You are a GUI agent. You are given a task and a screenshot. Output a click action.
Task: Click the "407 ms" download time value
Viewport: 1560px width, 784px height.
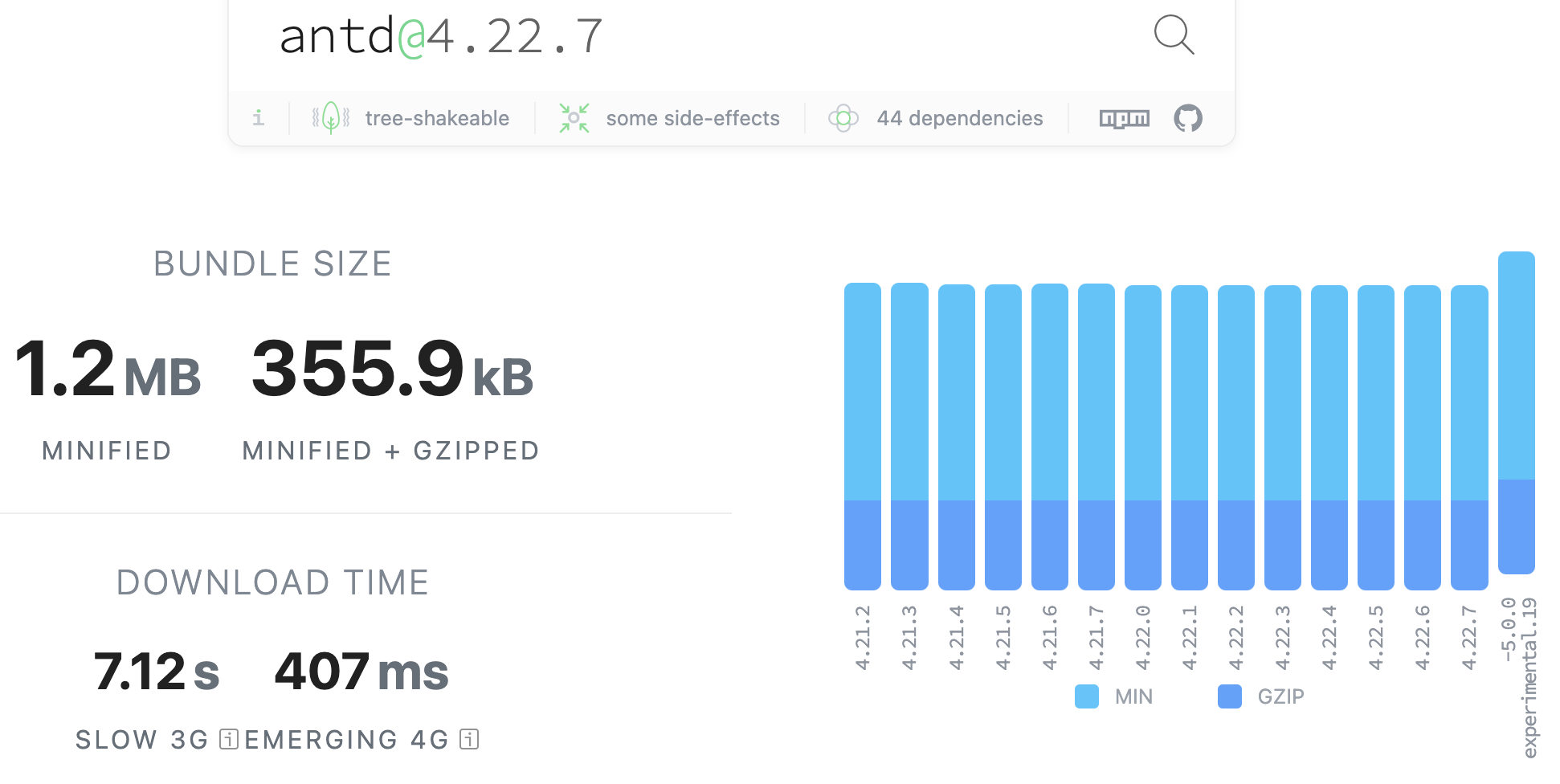coord(361,672)
